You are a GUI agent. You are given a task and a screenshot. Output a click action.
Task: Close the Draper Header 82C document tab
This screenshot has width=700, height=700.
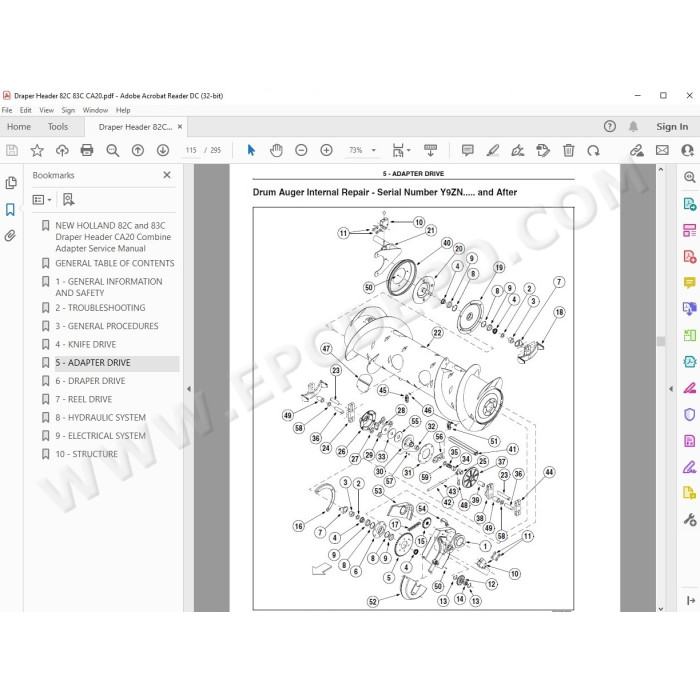(x=180, y=127)
